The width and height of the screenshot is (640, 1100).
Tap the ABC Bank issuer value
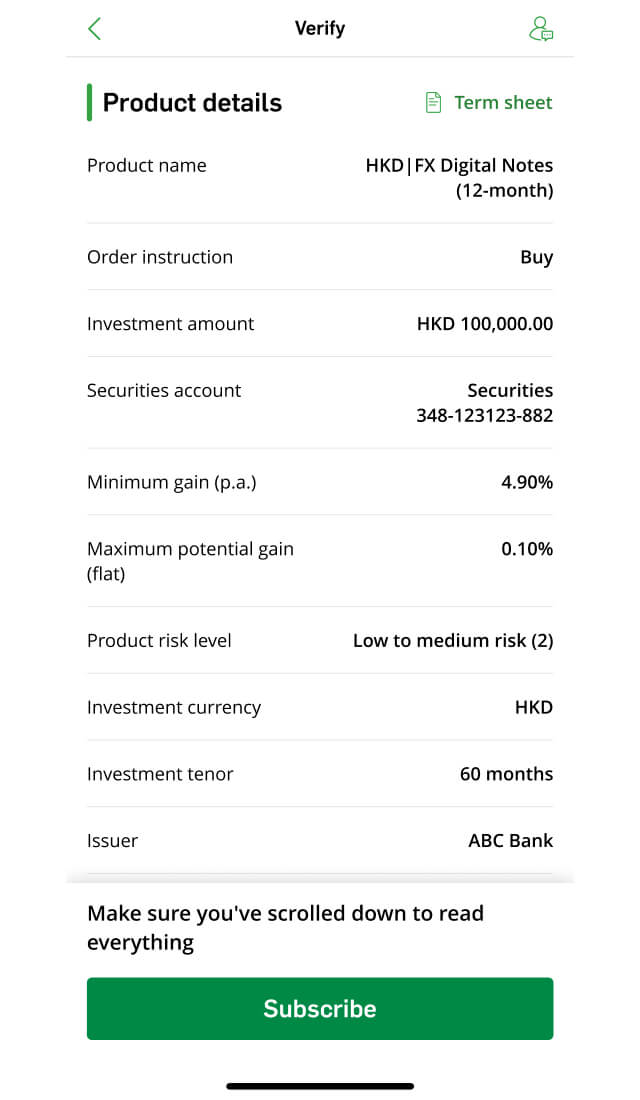[x=511, y=840]
